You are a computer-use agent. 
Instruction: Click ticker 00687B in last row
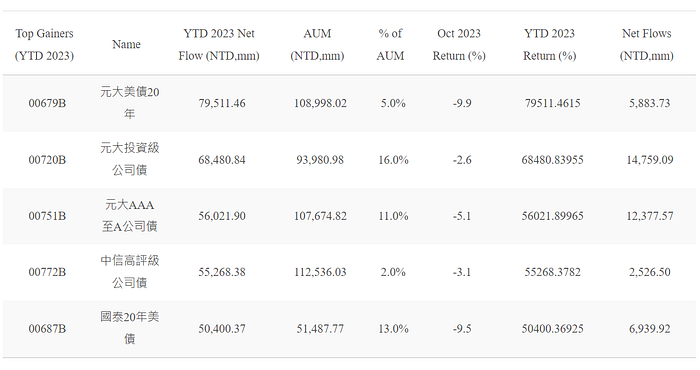47,329
